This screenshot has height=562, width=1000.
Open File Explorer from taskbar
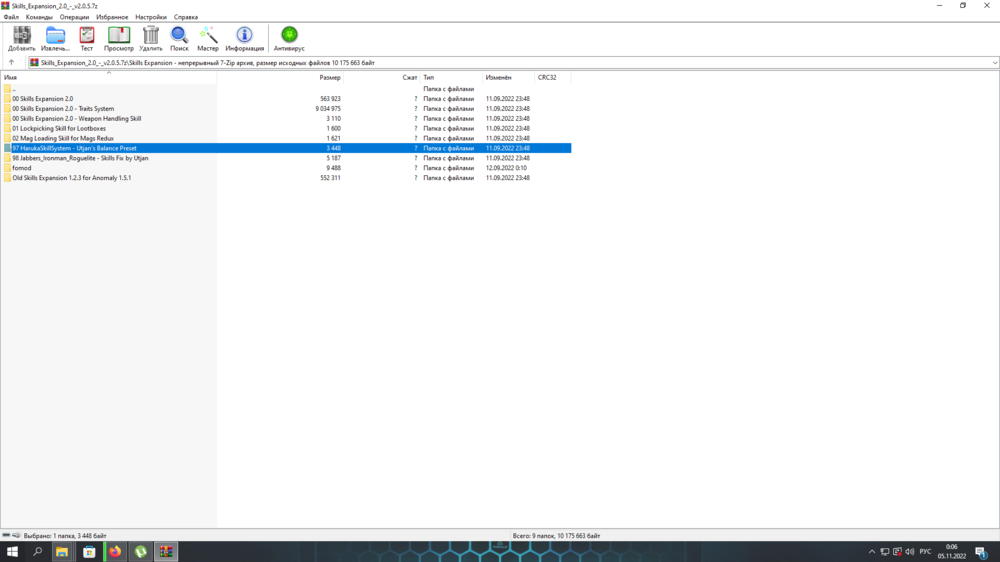62,552
